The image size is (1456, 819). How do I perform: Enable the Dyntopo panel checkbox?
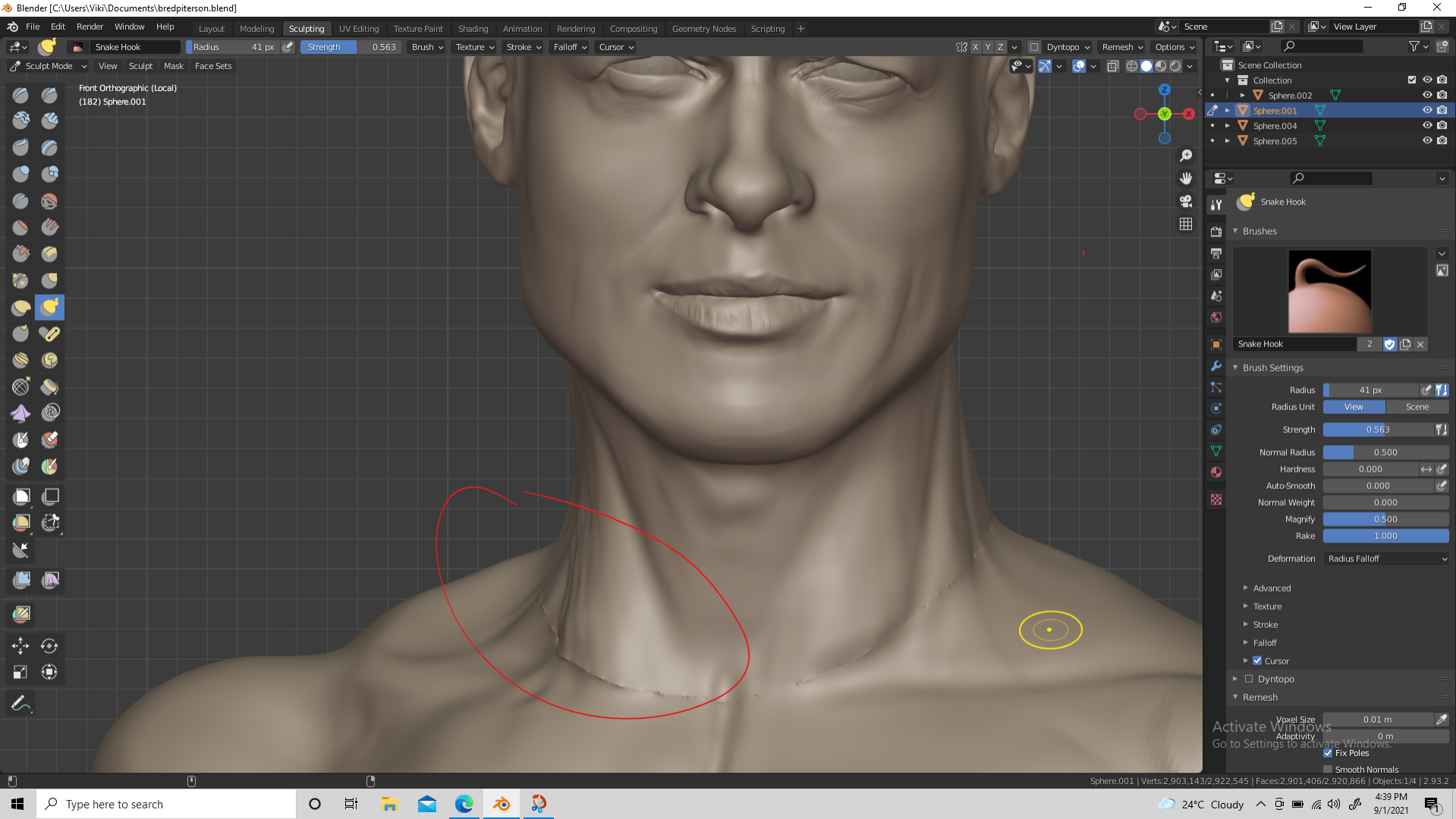(x=1249, y=679)
